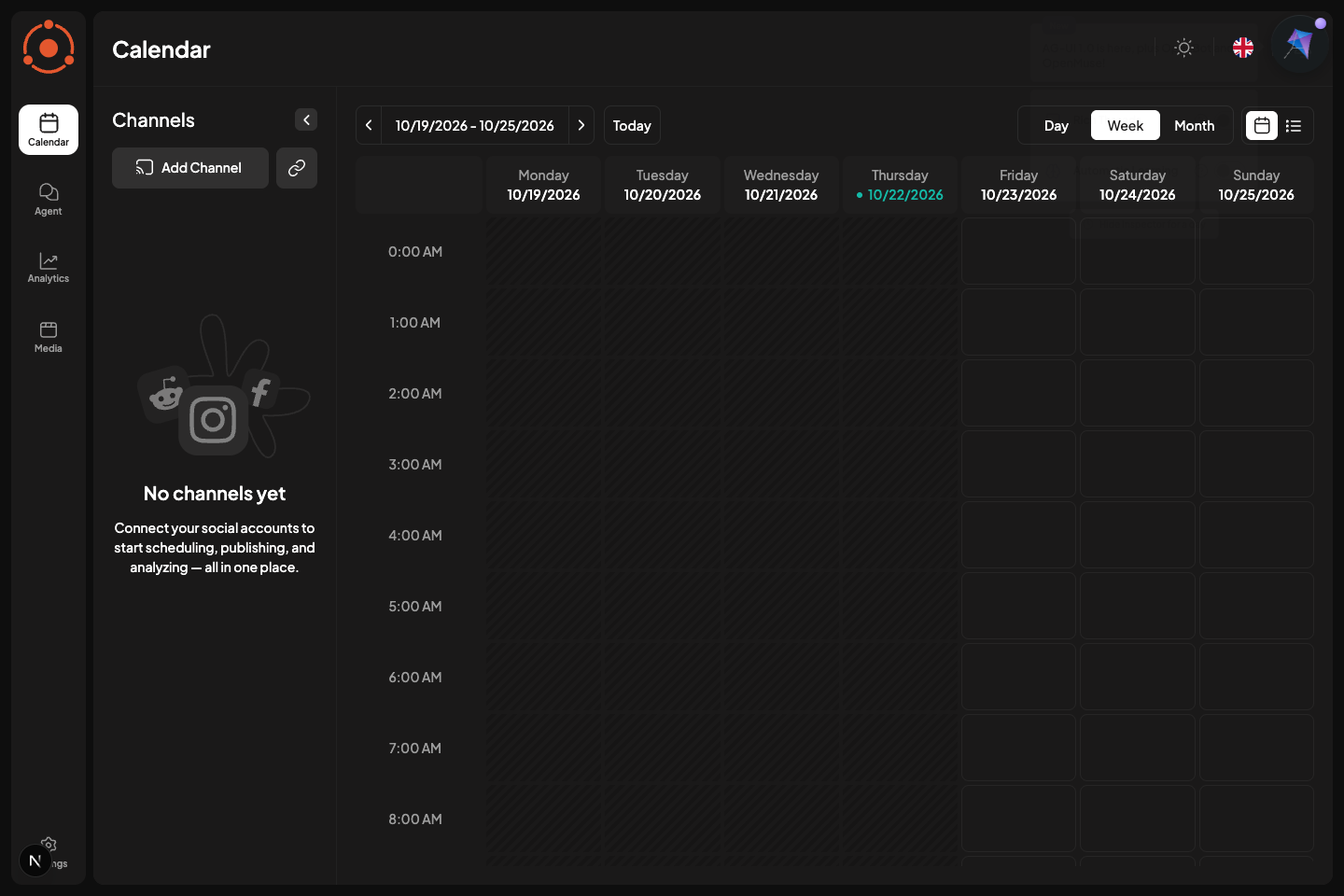Go to the next week
Image resolution: width=1344 pixels, height=896 pixels.
point(581,125)
